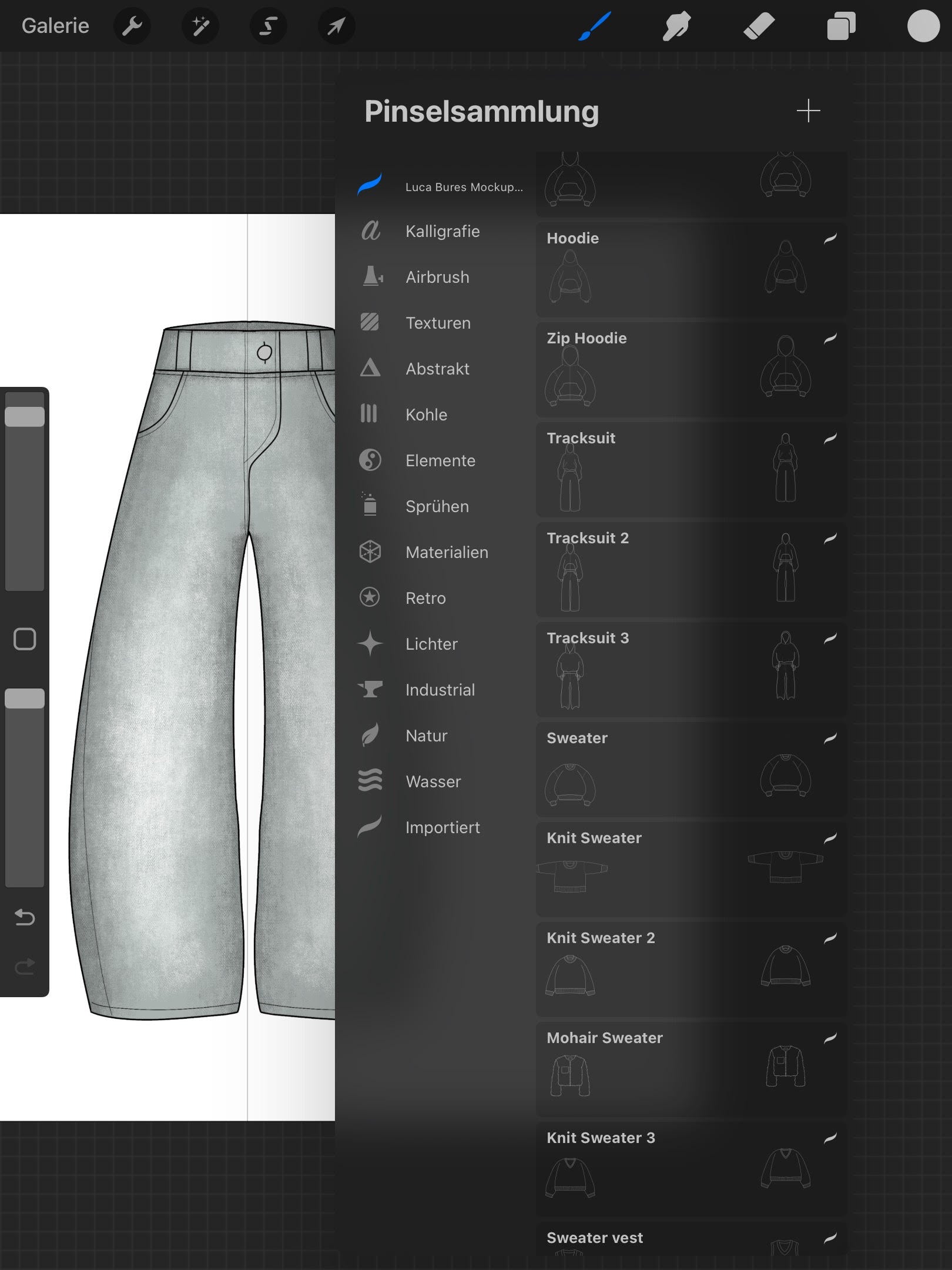Toggle the square modifier button on sidebar
This screenshot has width=952, height=1270.
tap(25, 639)
